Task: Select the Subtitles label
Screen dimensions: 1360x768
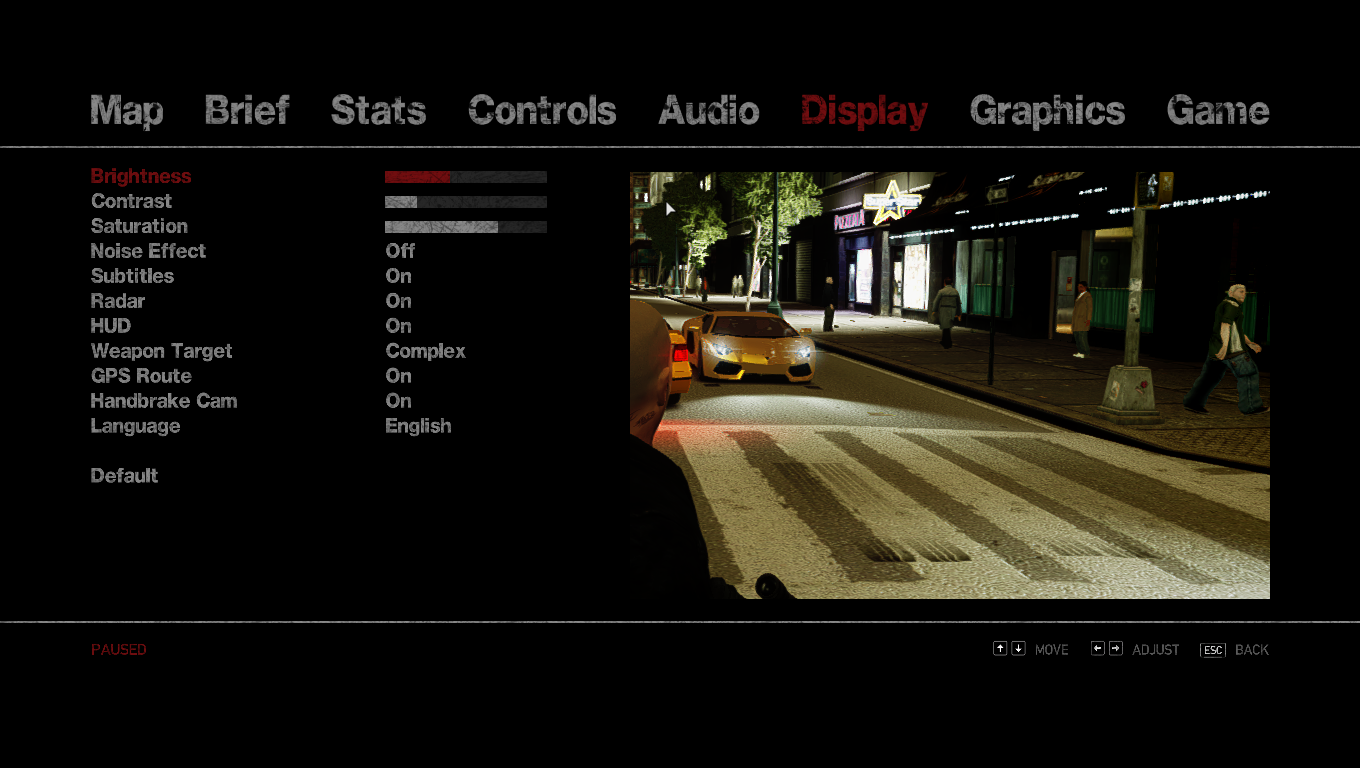Action: 132,276
